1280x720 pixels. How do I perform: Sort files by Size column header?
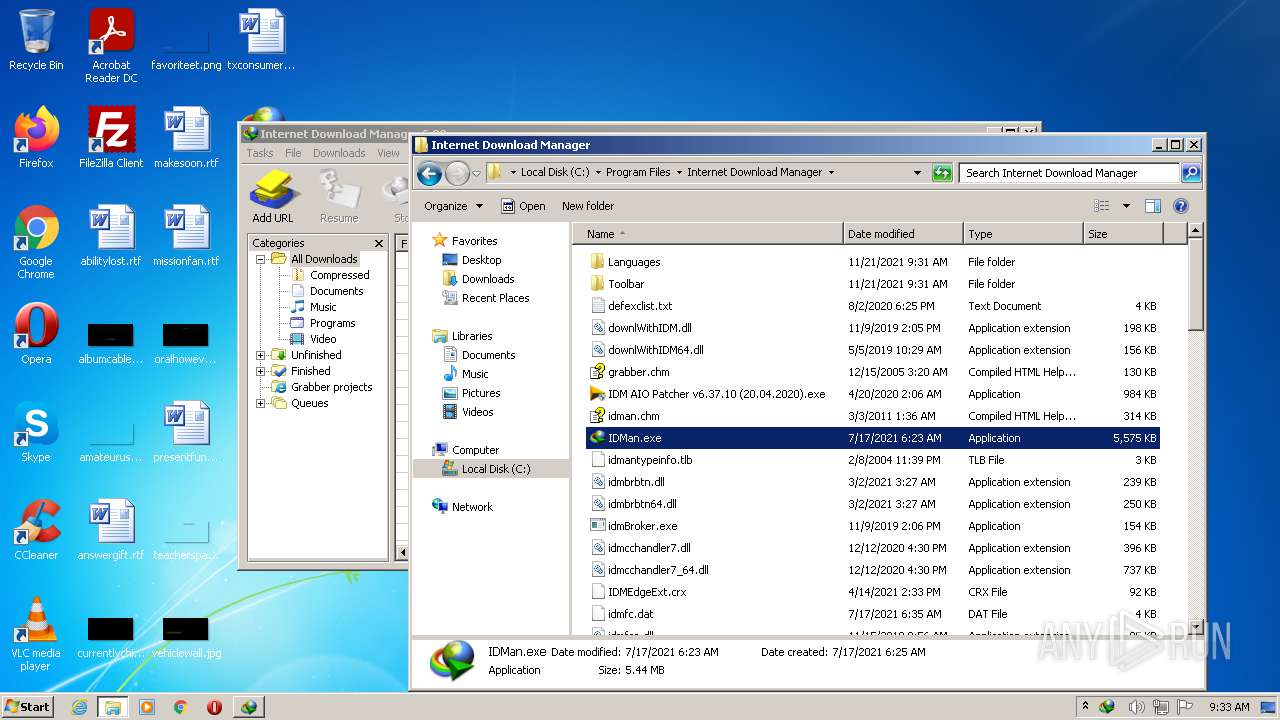point(1123,234)
